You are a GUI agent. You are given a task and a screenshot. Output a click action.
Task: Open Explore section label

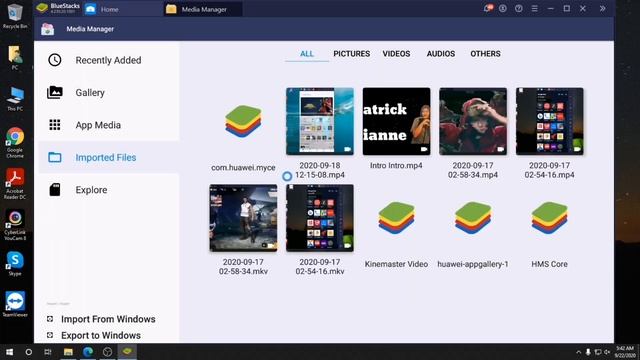[91, 190]
